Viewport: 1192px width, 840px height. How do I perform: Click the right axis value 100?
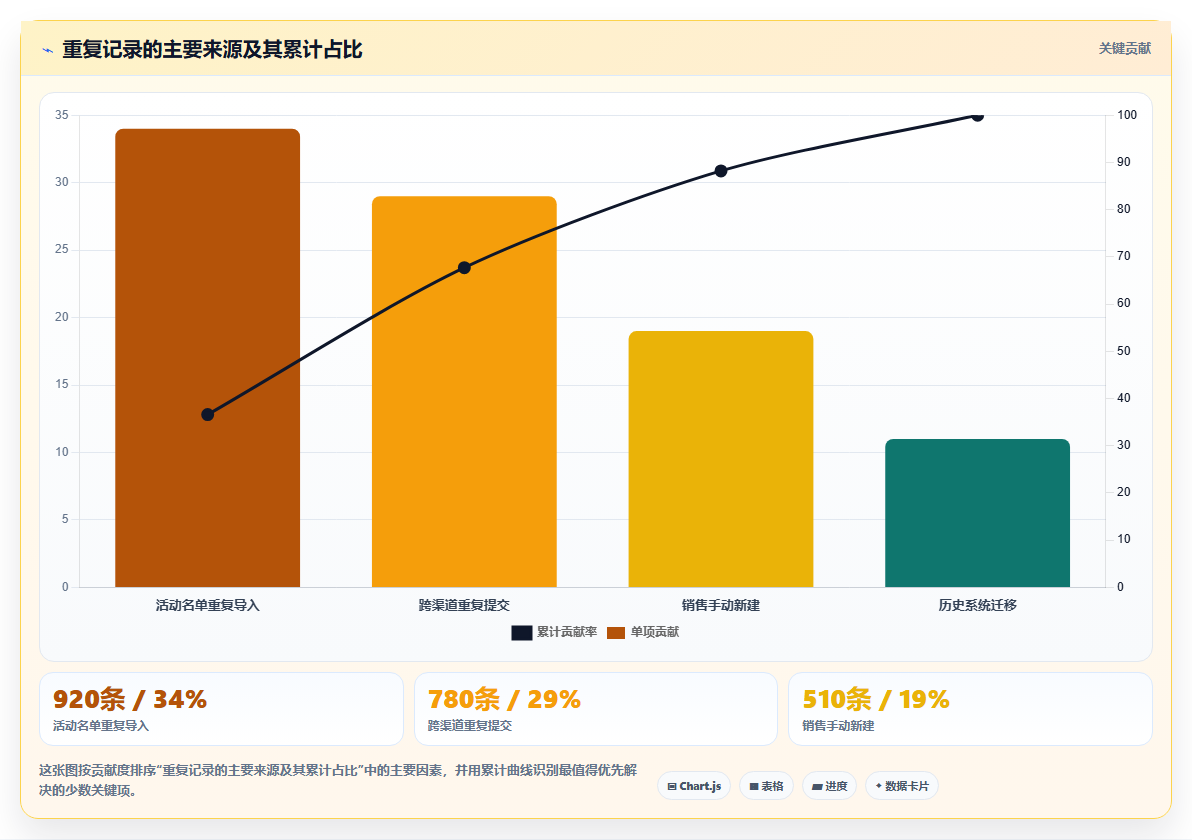point(1127,115)
